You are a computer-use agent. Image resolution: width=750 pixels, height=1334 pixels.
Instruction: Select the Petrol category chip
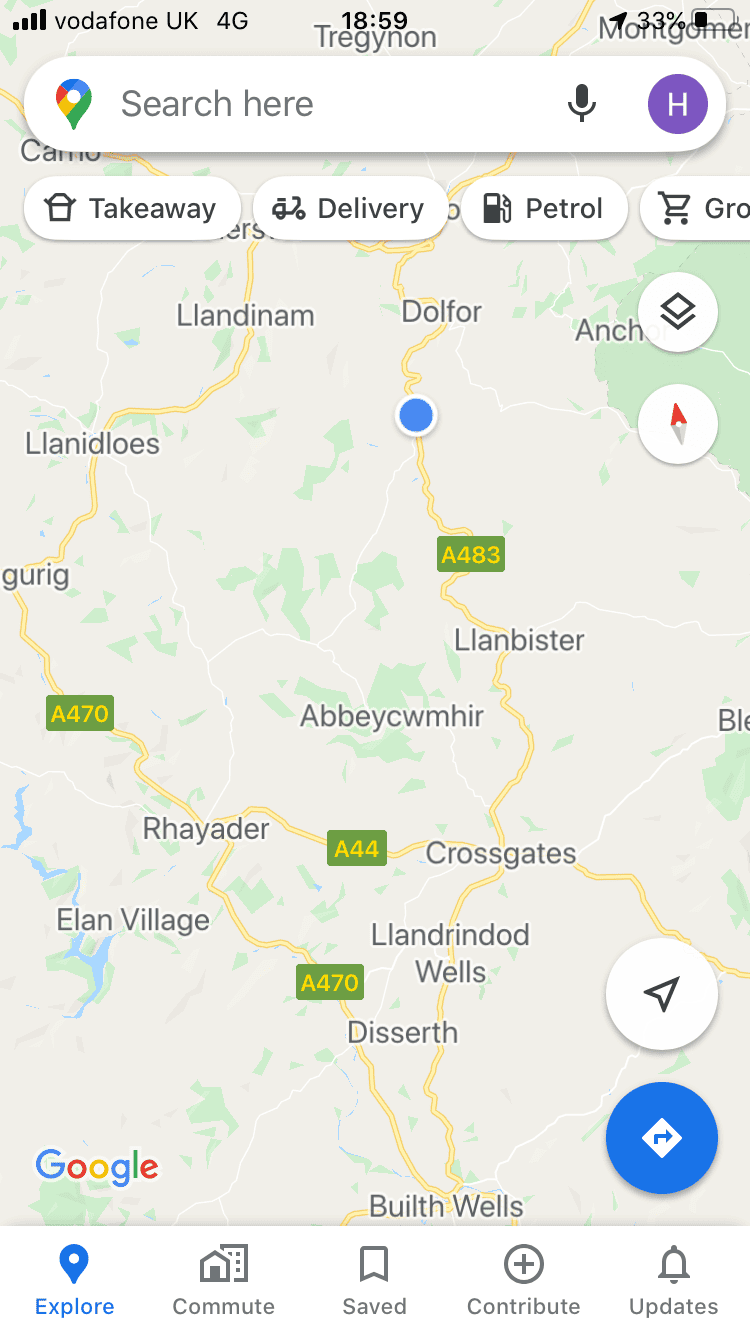[544, 208]
